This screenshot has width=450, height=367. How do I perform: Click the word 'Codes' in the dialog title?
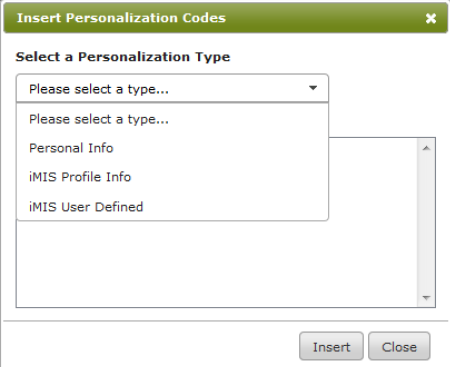[204, 18]
